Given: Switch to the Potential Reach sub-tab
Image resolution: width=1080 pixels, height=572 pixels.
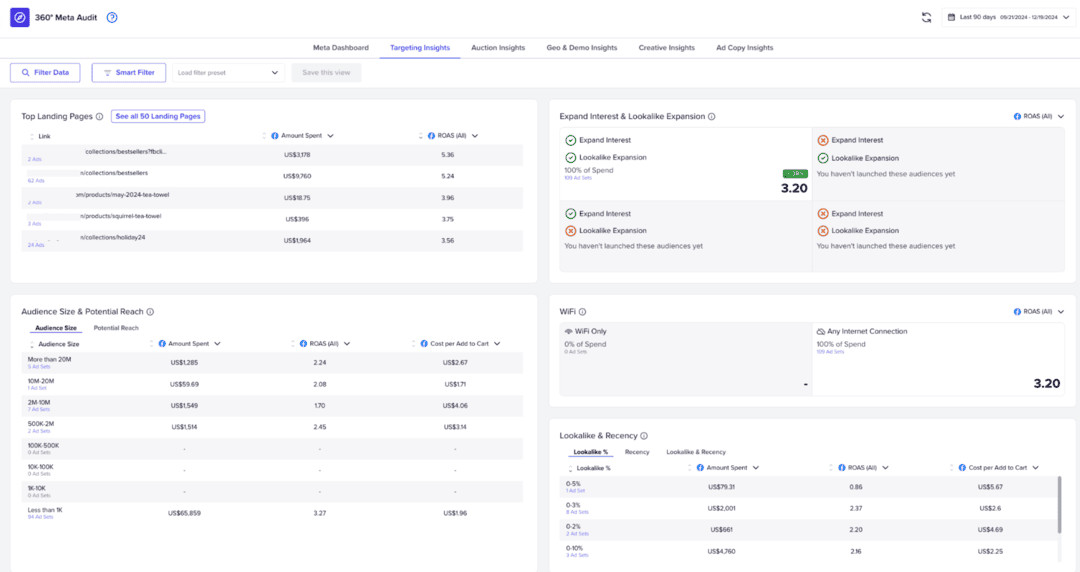Looking at the screenshot, I should pyautogui.click(x=116, y=328).
